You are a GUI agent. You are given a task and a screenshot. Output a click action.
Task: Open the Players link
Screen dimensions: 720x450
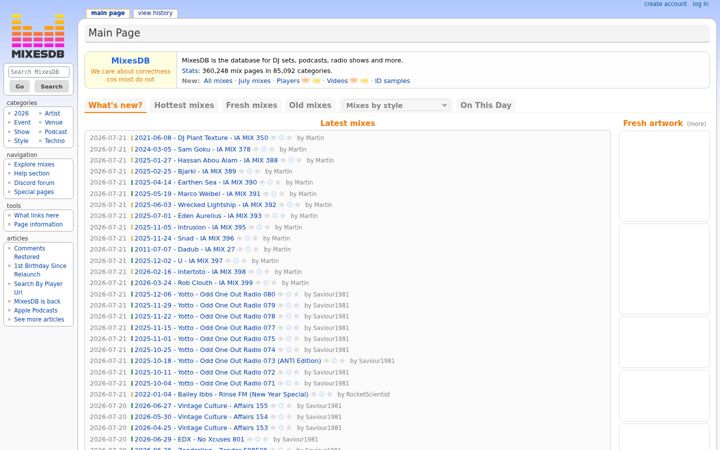288,81
